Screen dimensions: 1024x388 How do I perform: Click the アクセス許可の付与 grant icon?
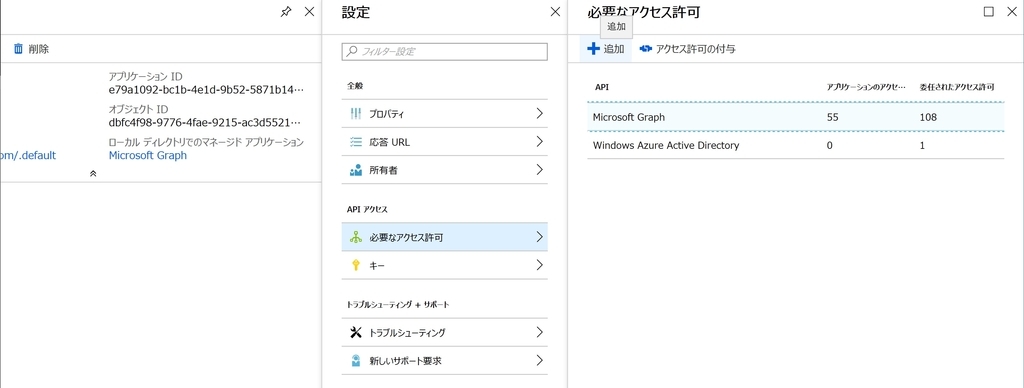(646, 48)
